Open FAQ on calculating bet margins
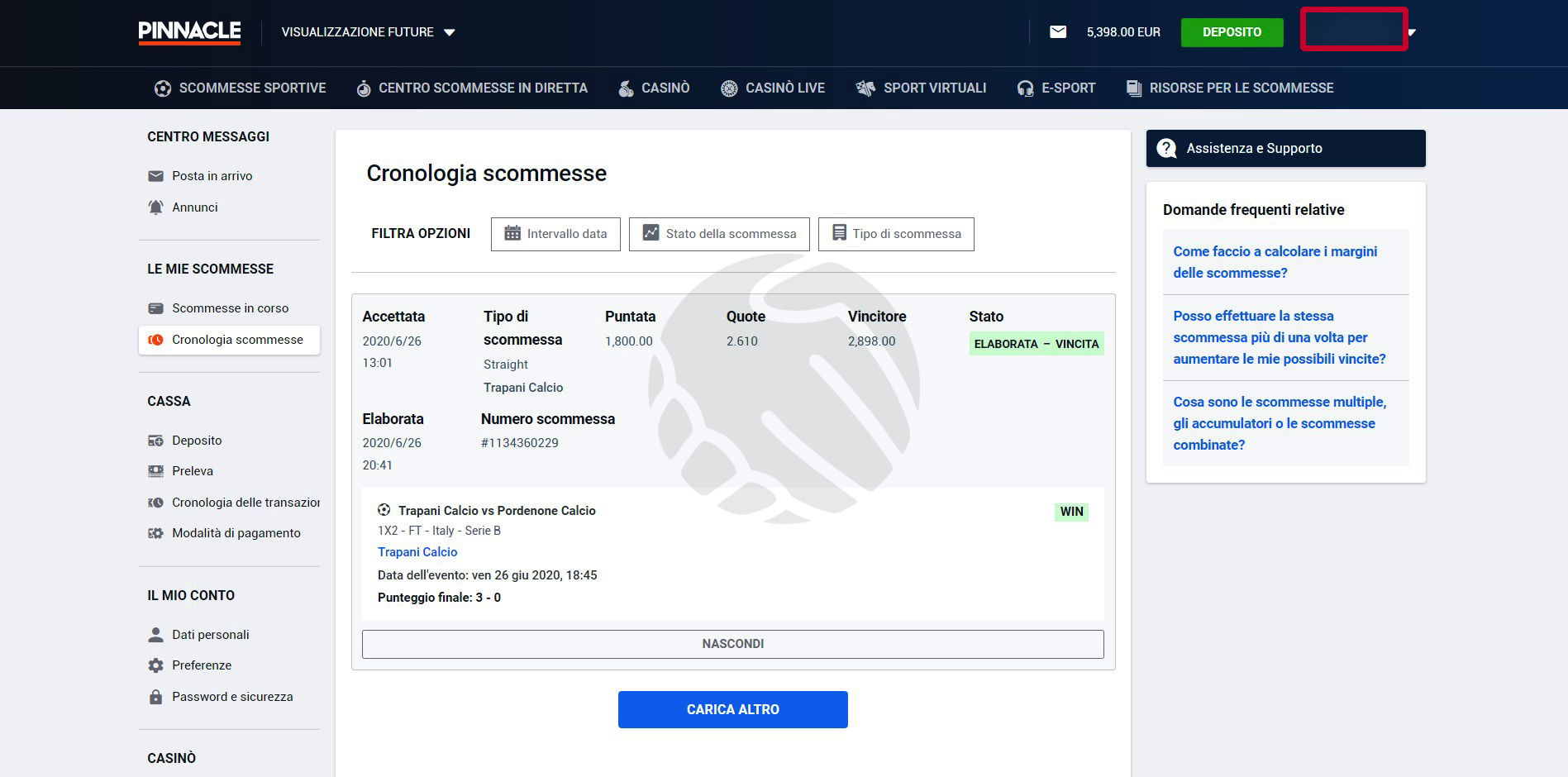The width and height of the screenshot is (1568, 777). [x=1275, y=262]
